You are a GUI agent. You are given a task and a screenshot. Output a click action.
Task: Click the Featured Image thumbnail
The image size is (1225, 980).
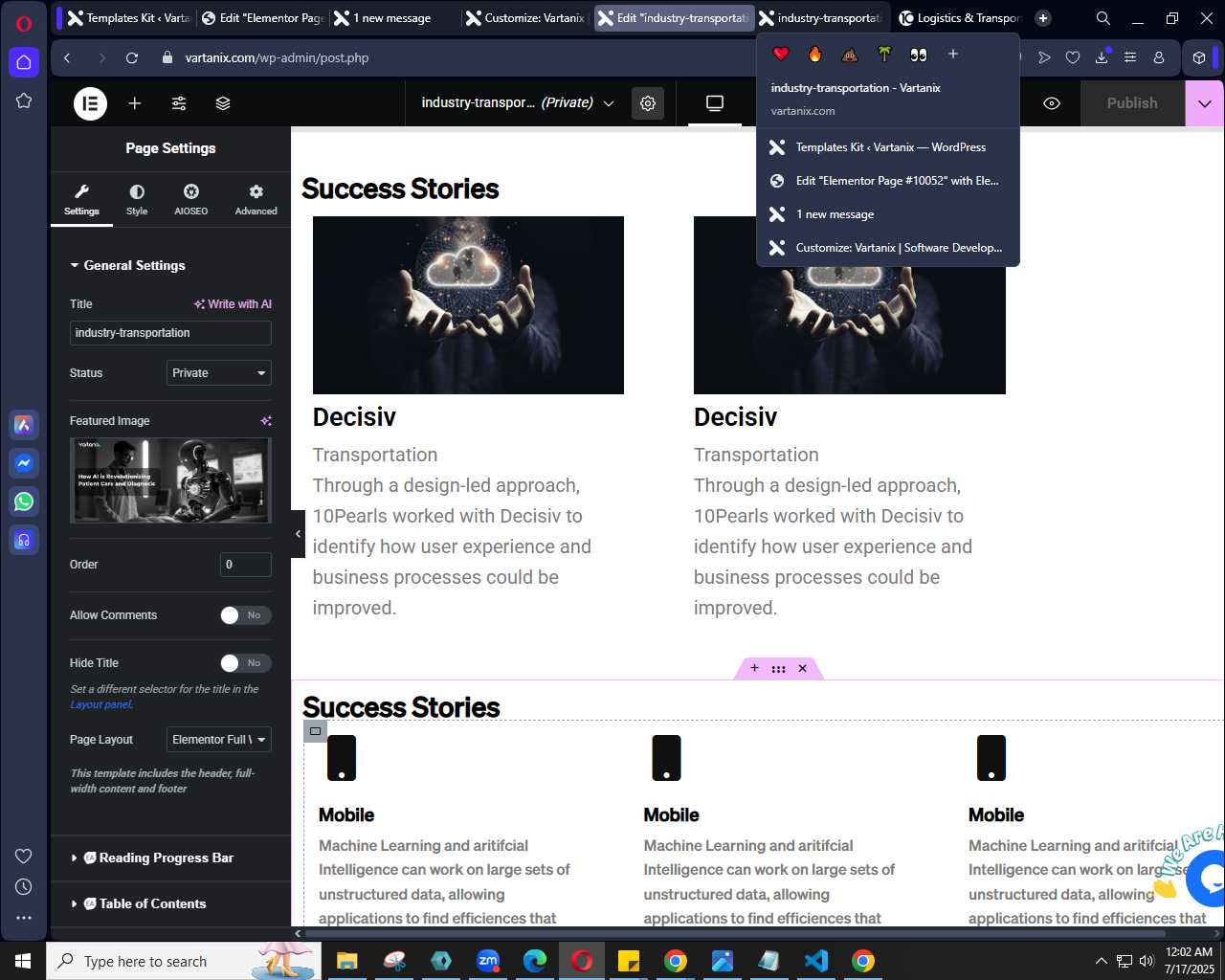[x=170, y=480]
